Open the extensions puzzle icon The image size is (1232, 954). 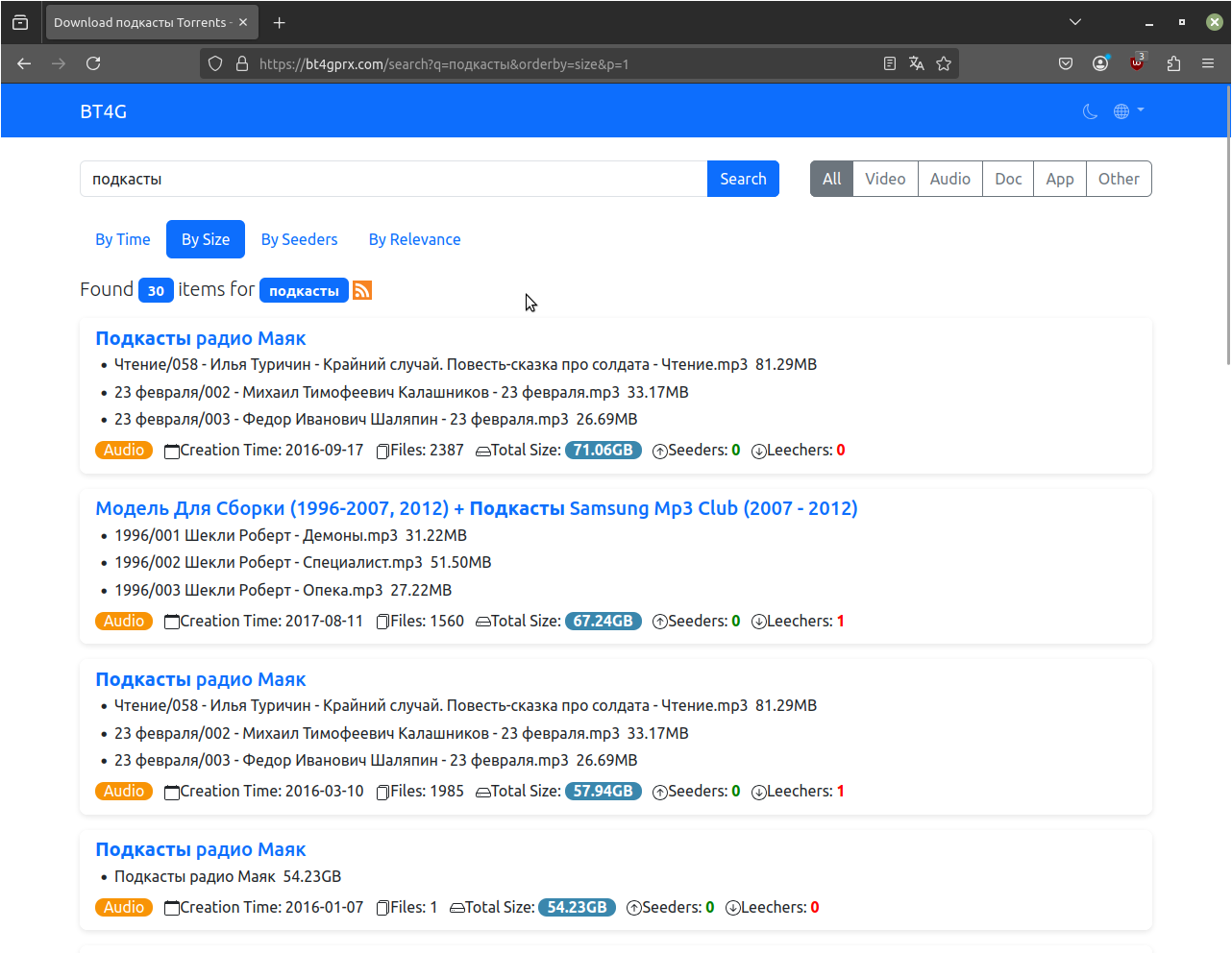(1173, 63)
